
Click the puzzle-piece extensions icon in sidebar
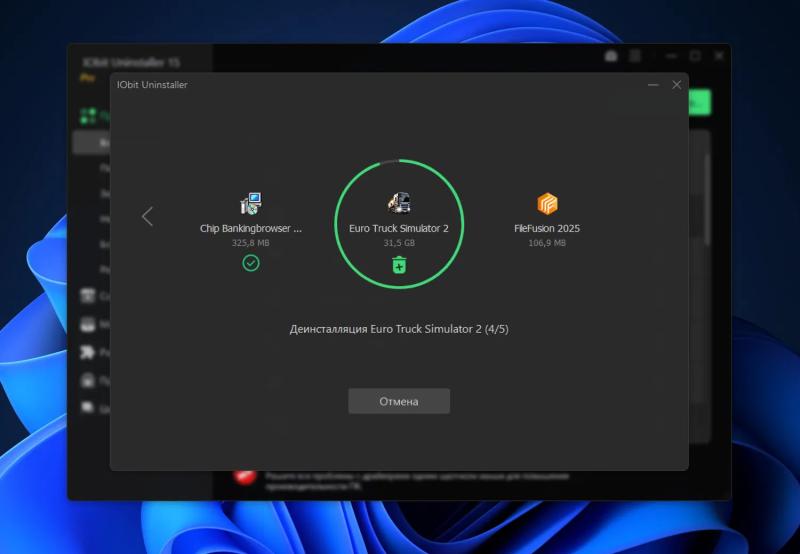pos(87,352)
